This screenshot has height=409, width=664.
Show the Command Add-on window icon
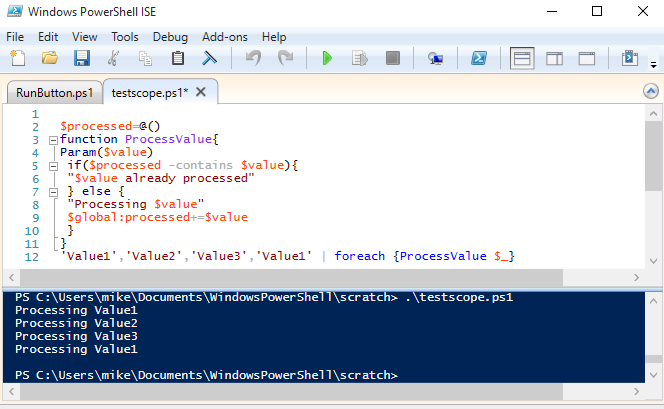pos(630,58)
